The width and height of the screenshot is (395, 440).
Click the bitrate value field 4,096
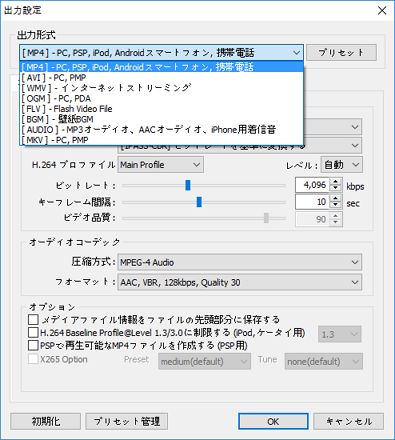[x=313, y=185]
